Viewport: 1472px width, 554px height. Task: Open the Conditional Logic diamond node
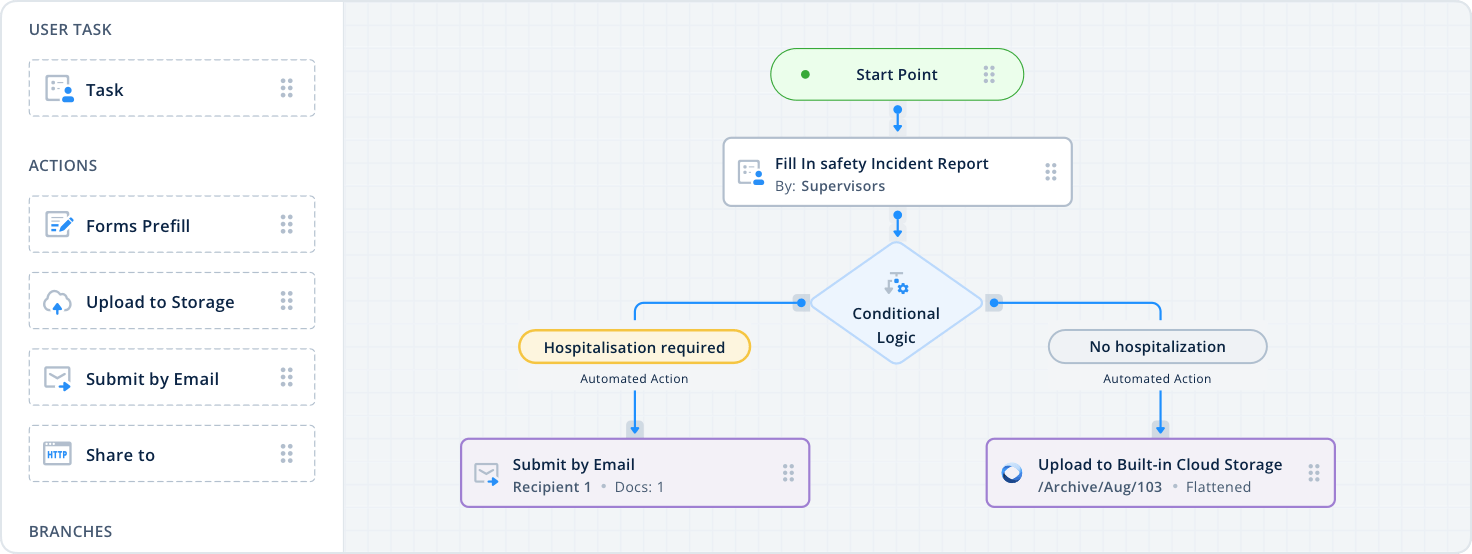pyautogui.click(x=896, y=318)
